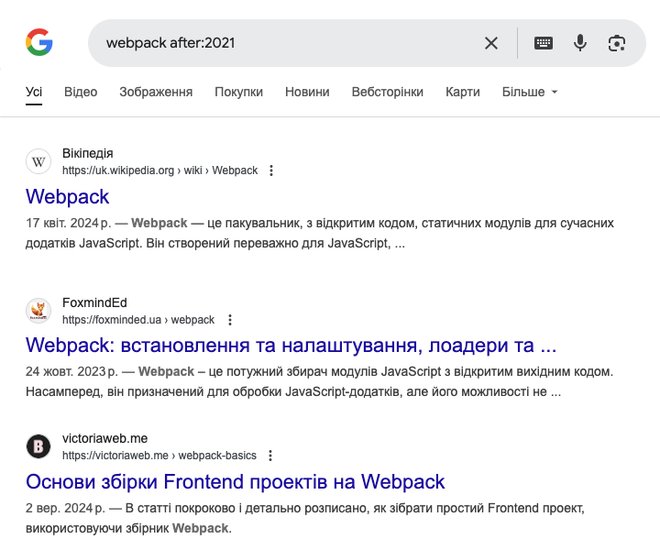This screenshot has width=660, height=550.
Task: Click the Wikipedia favicon
Action: [38, 161]
